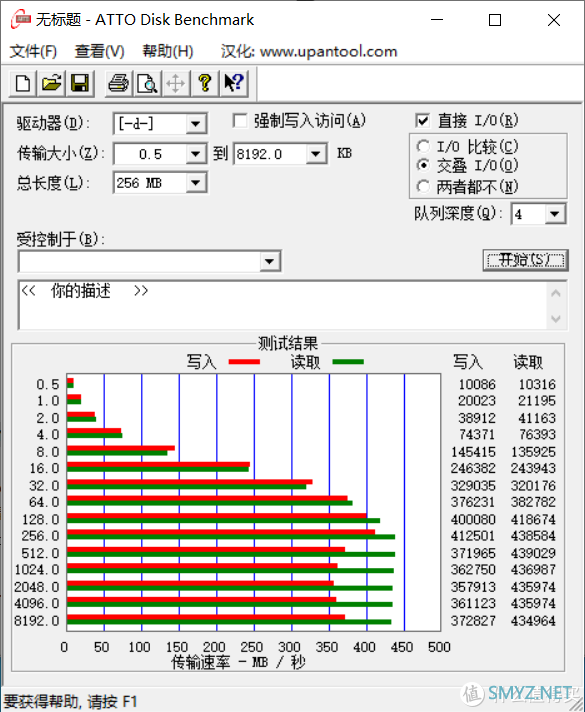
Task: Maximize the ATTO Disk Benchmark window
Action: (x=495, y=20)
